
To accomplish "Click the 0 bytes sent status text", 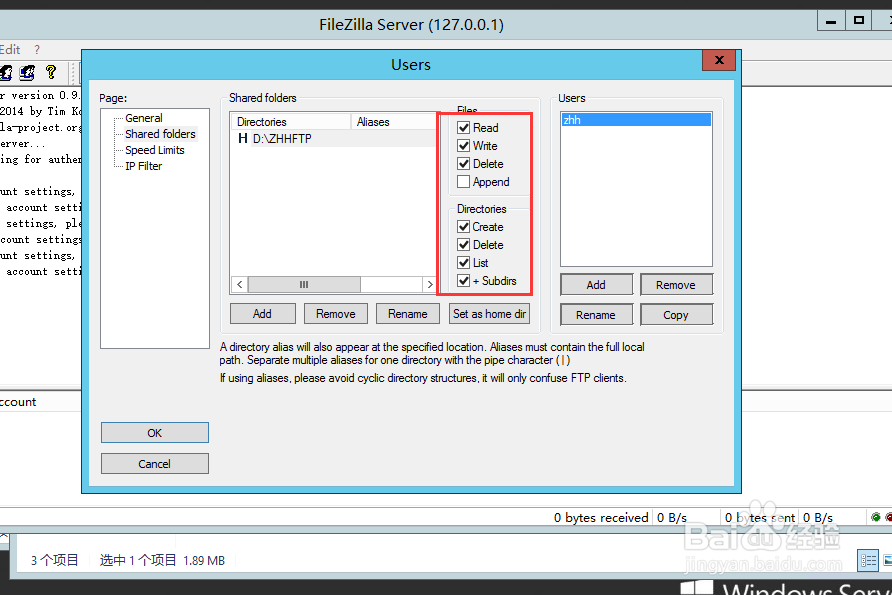I will [759, 518].
